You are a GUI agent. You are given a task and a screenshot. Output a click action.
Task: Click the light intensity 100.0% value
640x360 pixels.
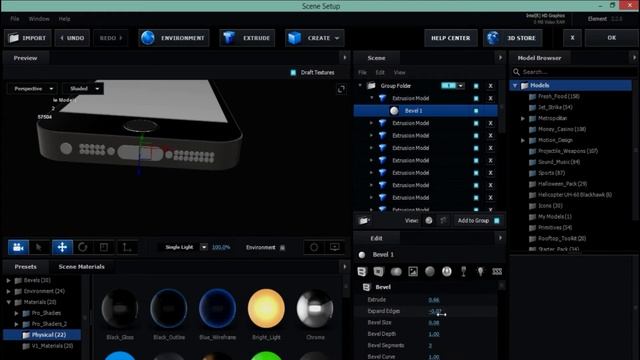pyautogui.click(x=221, y=247)
